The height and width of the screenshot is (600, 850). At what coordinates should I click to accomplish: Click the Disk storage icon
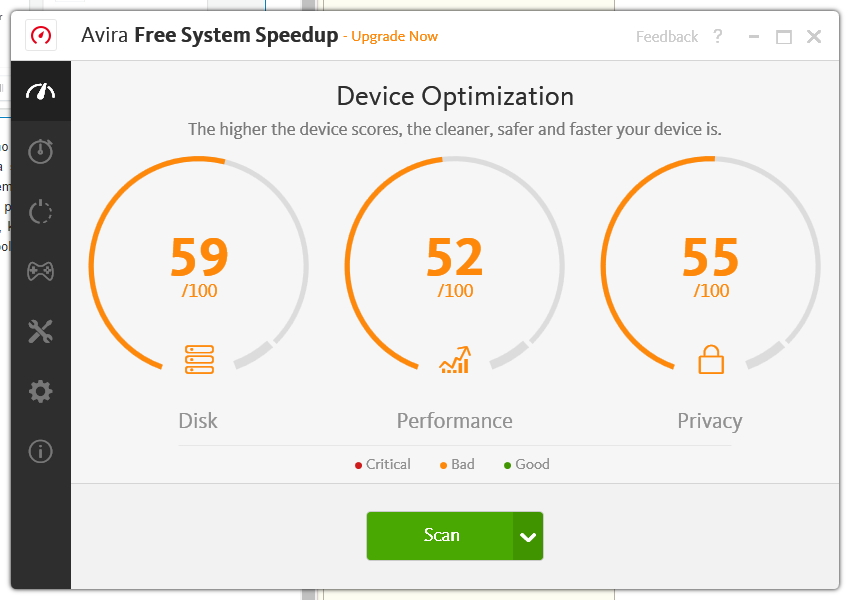tap(199, 360)
